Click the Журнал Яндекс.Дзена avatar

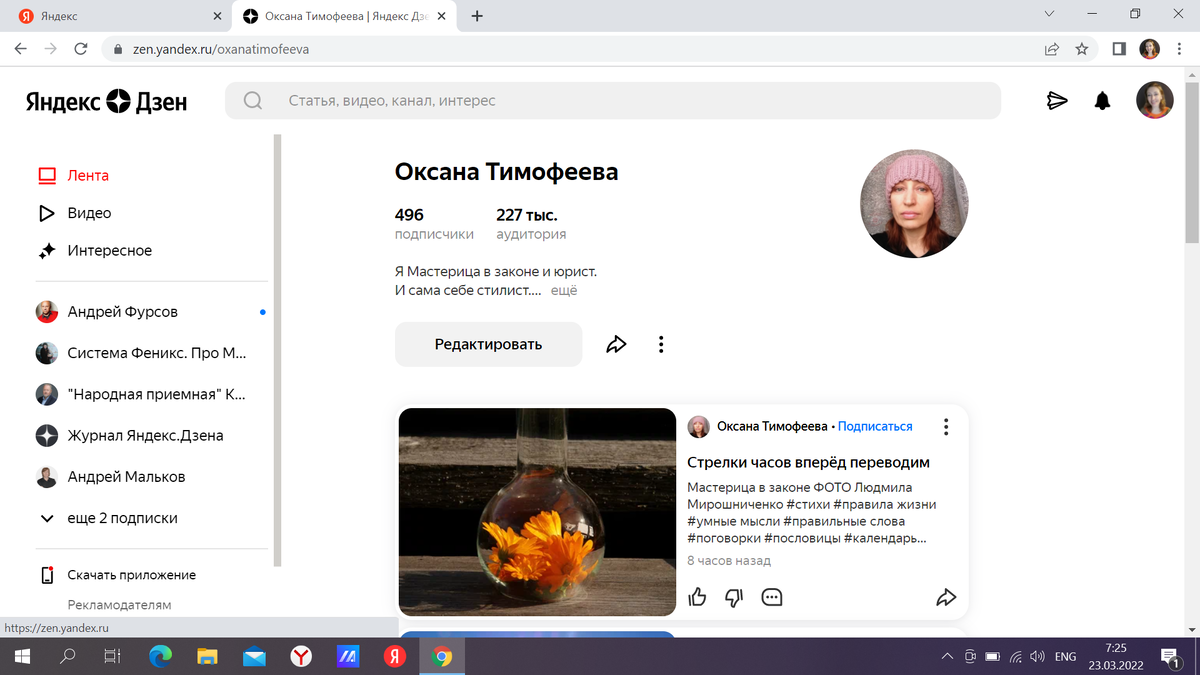click(x=47, y=435)
